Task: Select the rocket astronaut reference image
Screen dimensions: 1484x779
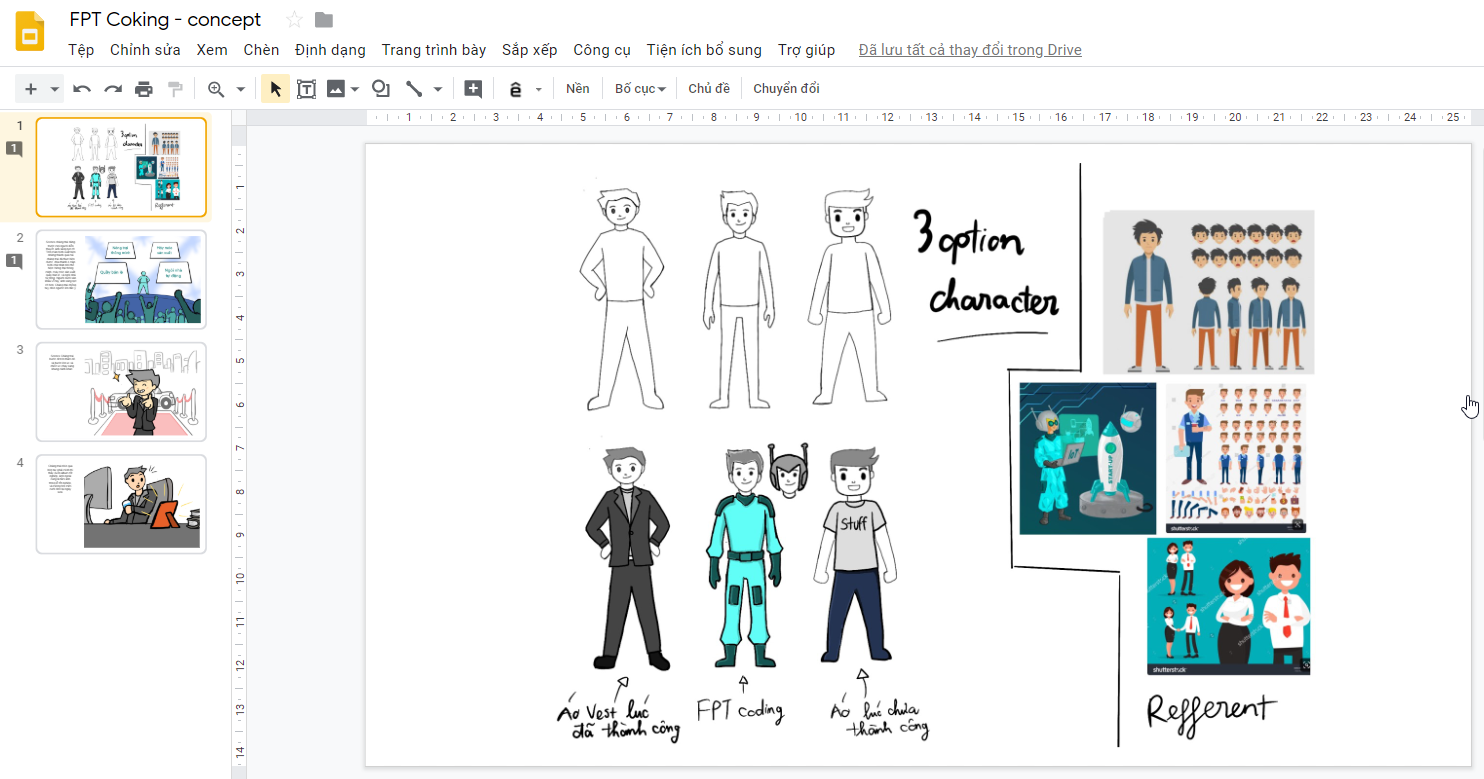Action: tap(1087, 458)
